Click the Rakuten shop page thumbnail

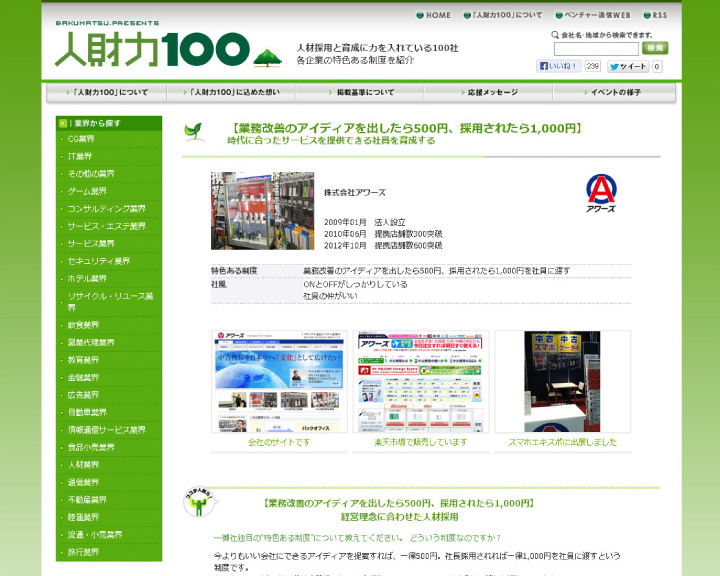point(421,381)
